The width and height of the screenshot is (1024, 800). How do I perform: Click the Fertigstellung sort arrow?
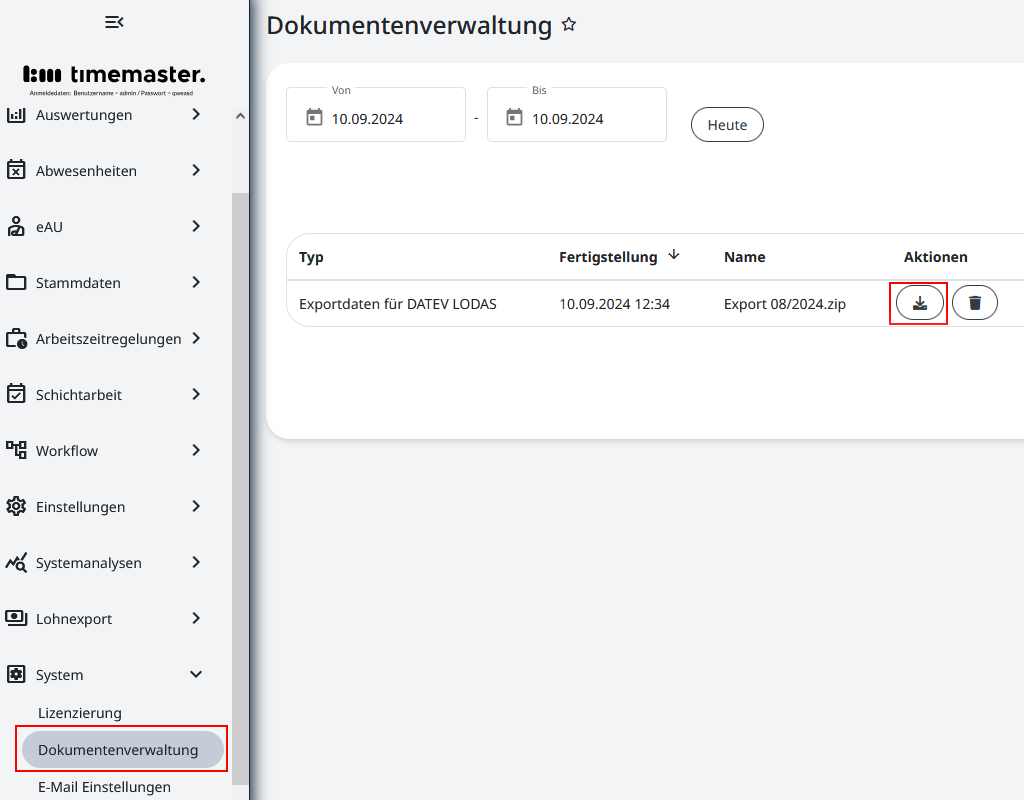point(674,255)
